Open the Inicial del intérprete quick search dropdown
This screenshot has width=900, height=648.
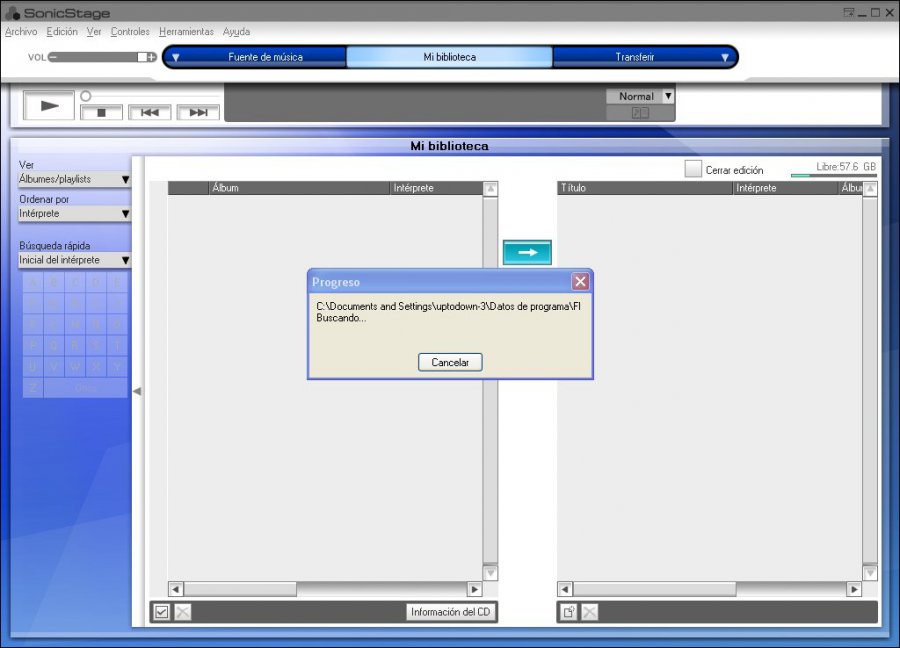tap(74, 260)
